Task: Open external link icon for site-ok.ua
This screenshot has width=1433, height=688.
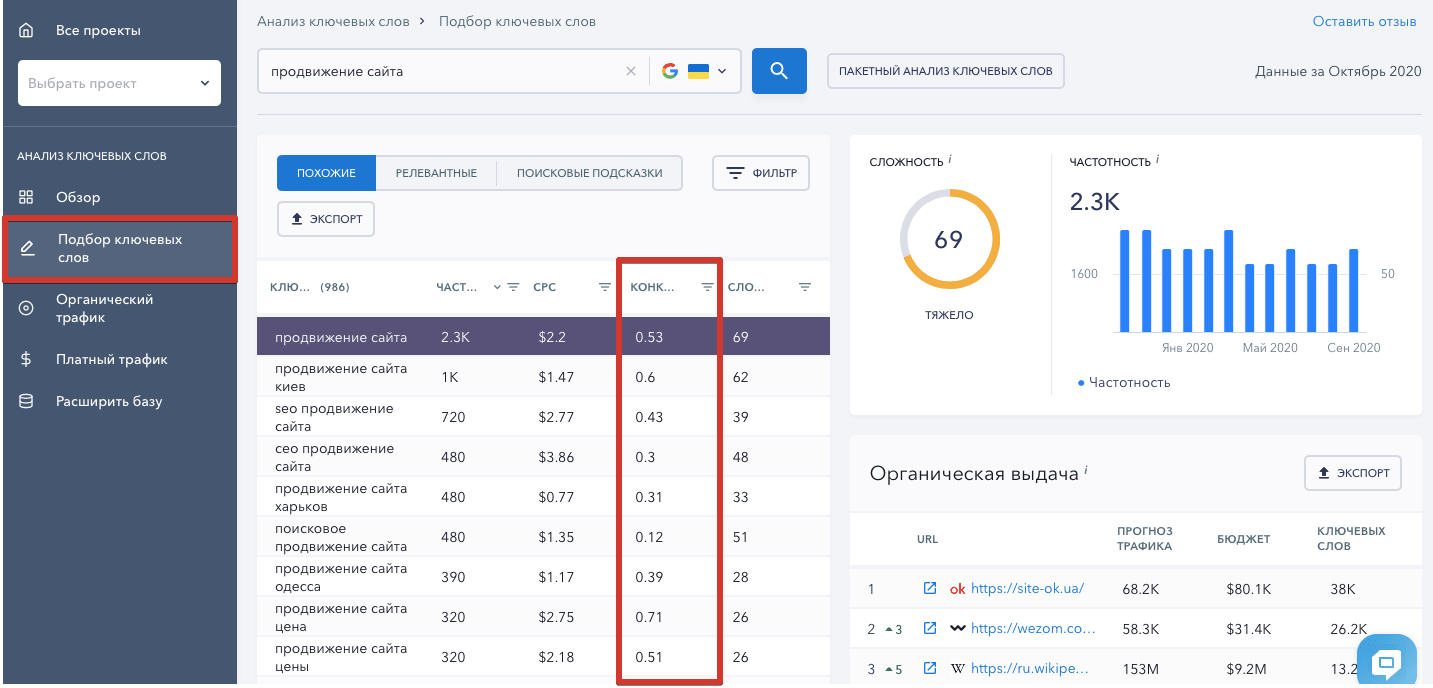Action: click(x=930, y=588)
